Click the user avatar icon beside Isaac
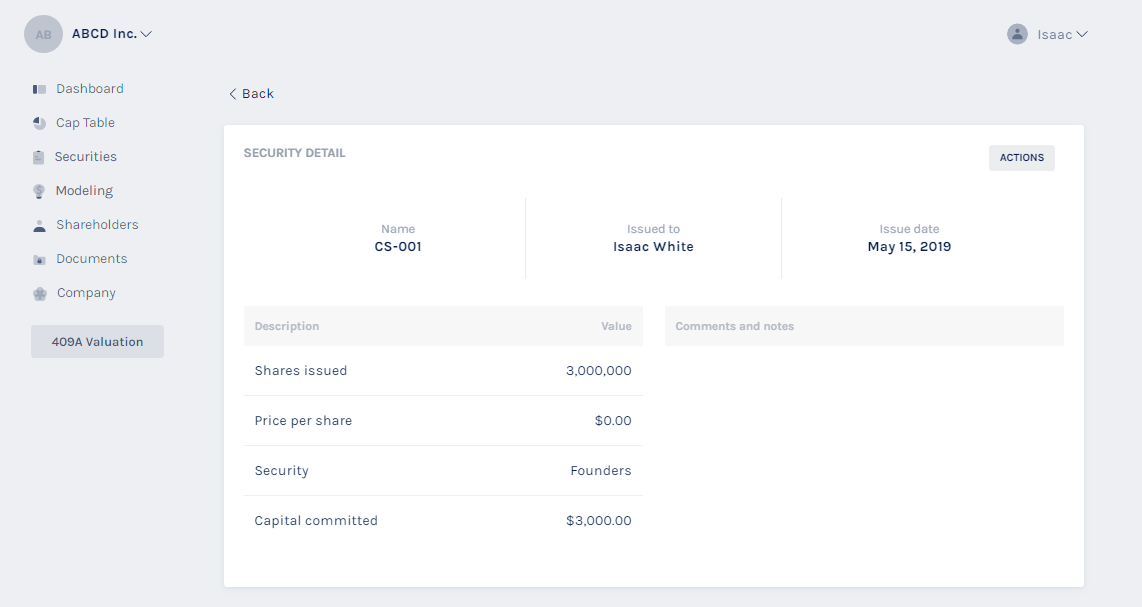 pyautogui.click(x=1017, y=34)
